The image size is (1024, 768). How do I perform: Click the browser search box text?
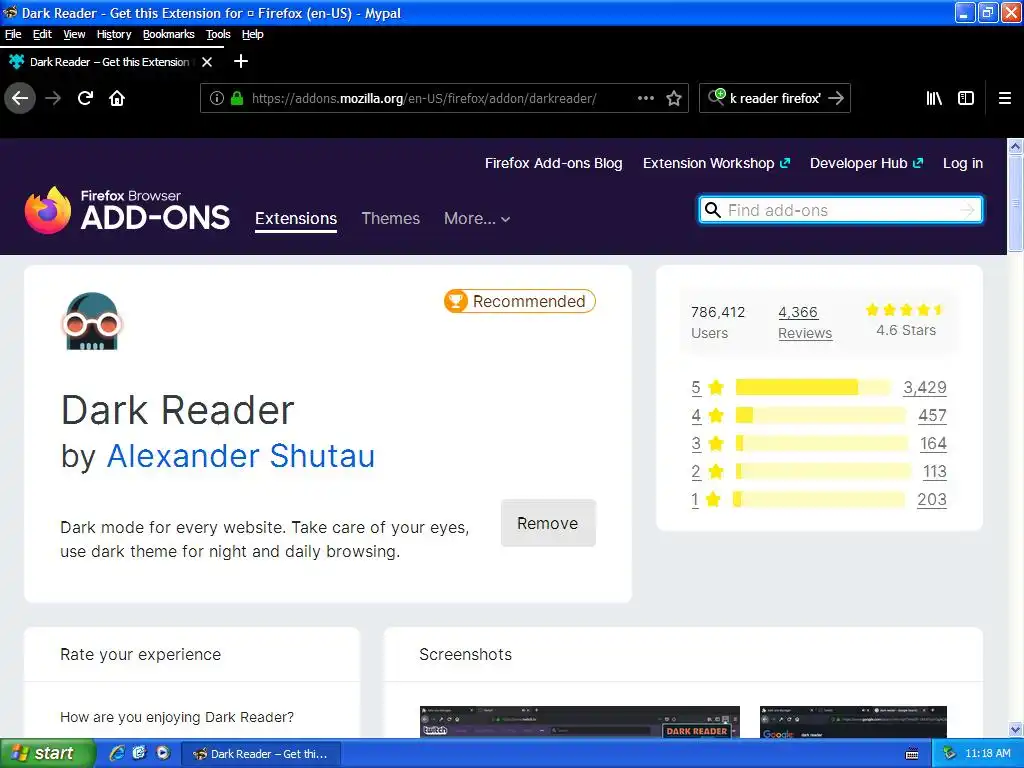point(775,99)
